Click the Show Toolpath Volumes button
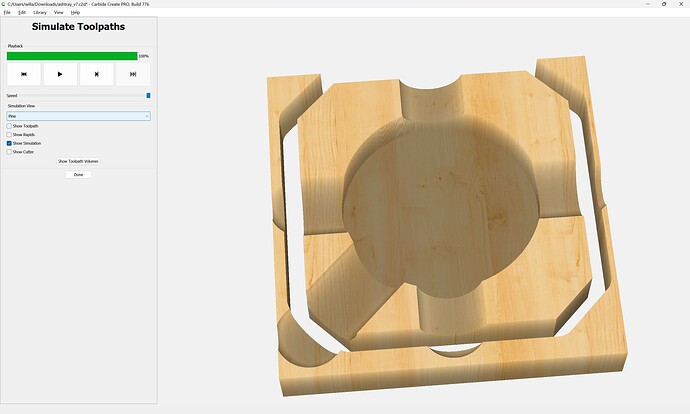Image resolution: width=690 pixels, height=414 pixels. pyautogui.click(x=78, y=161)
